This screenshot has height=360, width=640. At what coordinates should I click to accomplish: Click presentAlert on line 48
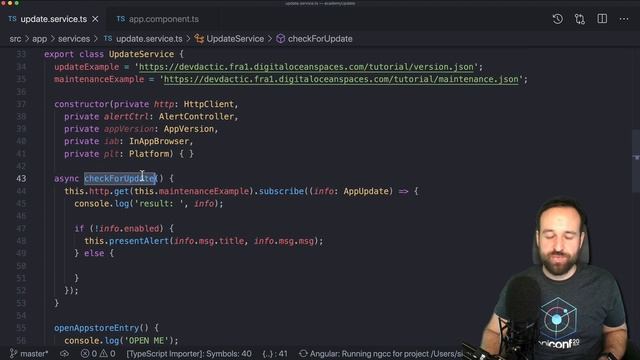pyautogui.click(x=139, y=241)
